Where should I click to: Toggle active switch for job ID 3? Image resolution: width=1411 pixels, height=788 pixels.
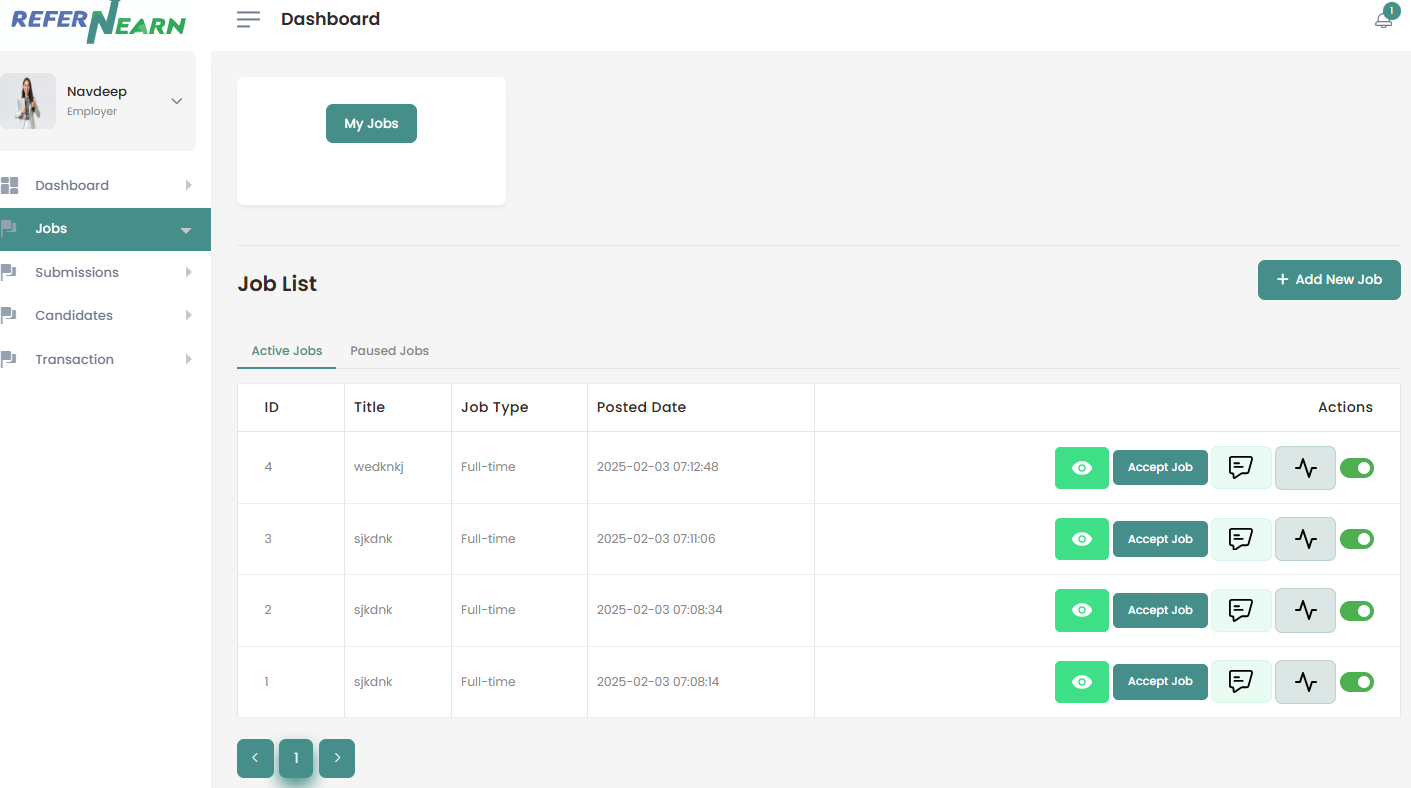coord(1357,539)
